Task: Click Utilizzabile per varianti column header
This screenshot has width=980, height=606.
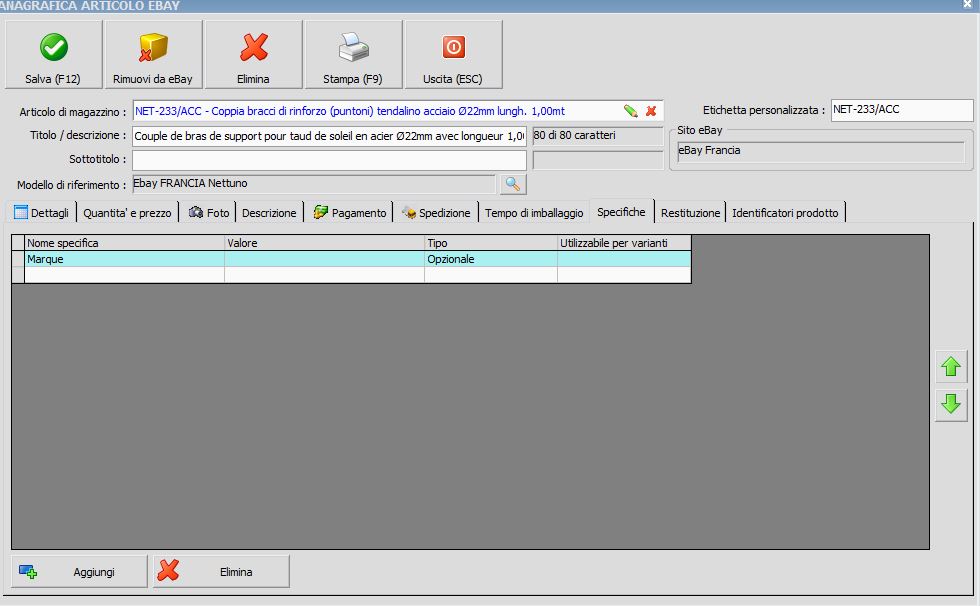Action: (x=624, y=243)
